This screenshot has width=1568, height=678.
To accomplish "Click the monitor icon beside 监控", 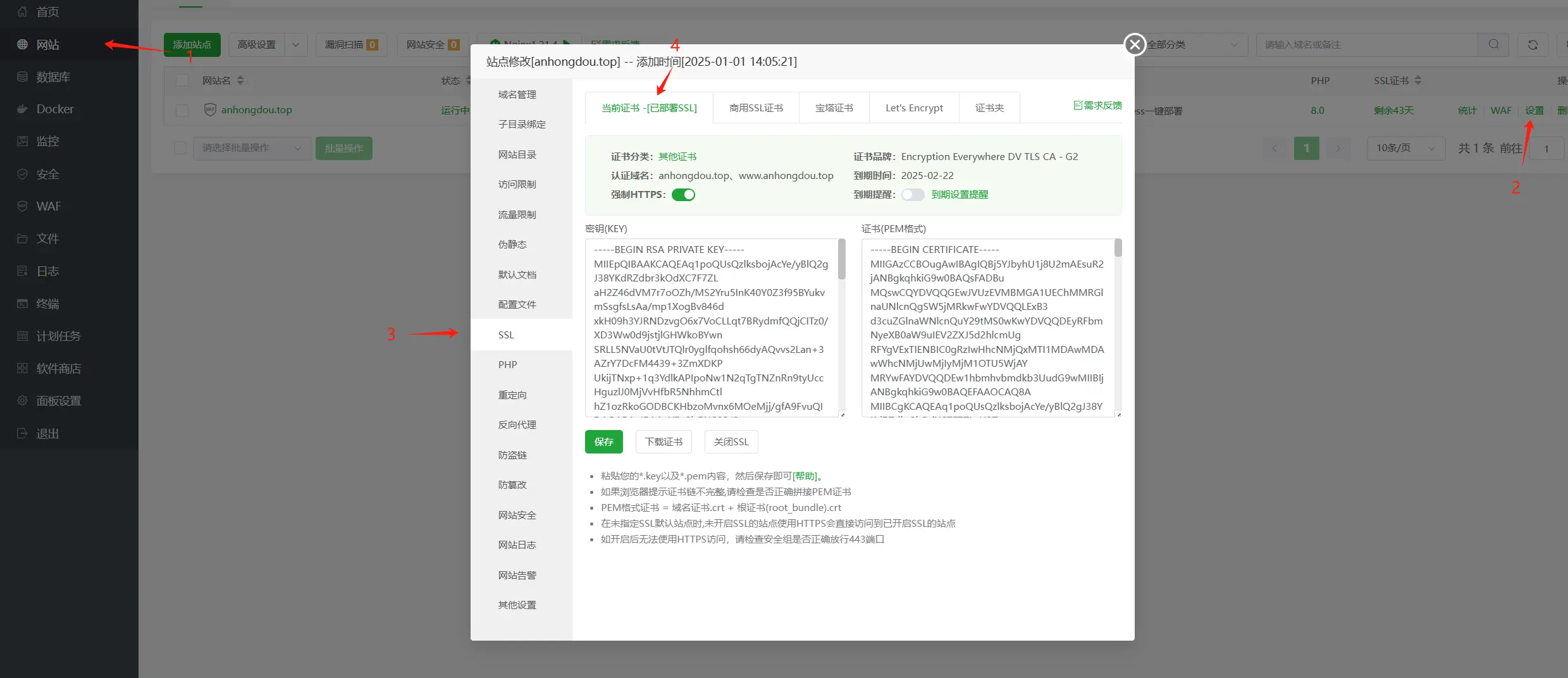I will pyautogui.click(x=22, y=141).
